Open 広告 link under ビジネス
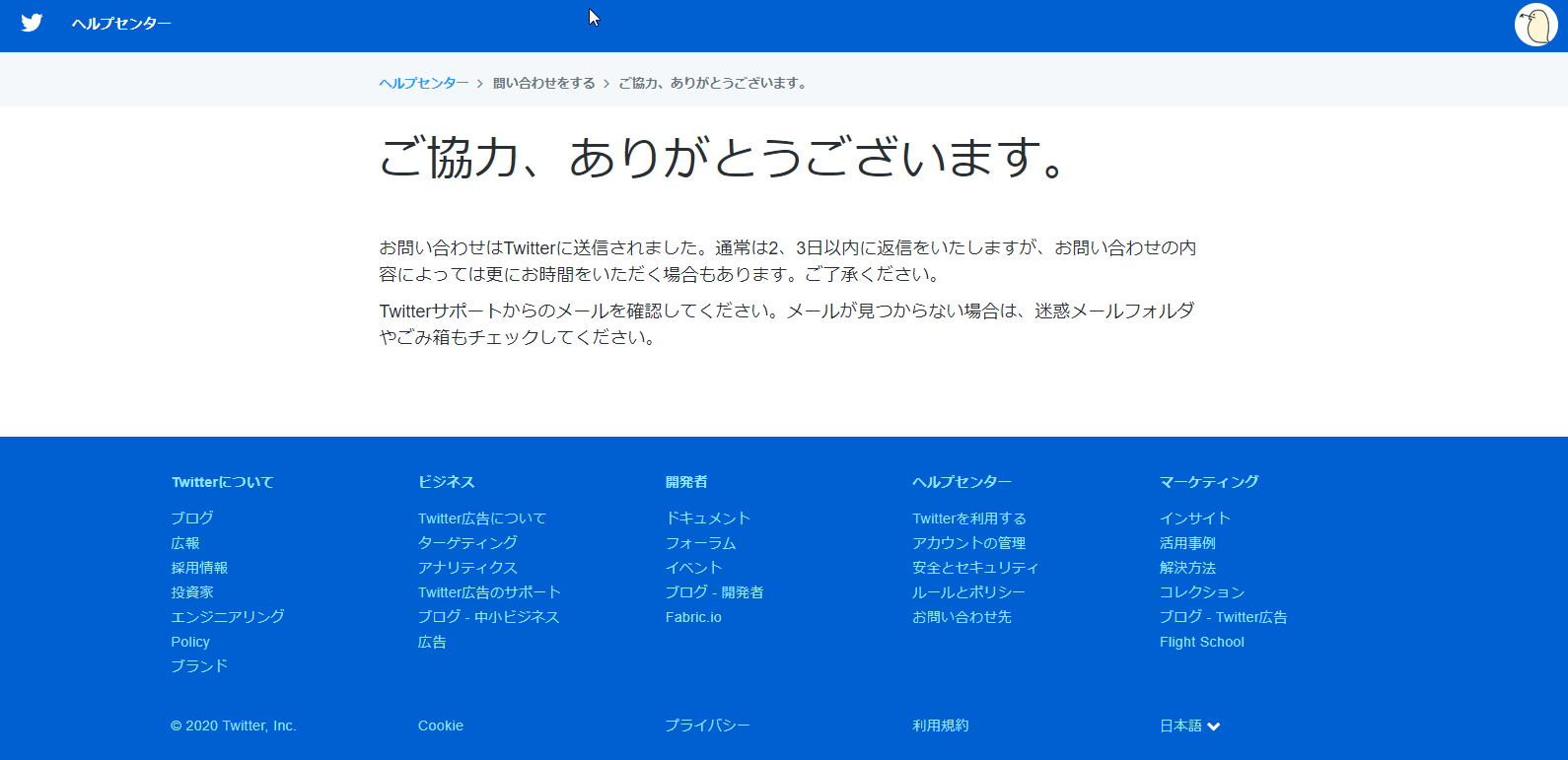 click(x=432, y=642)
